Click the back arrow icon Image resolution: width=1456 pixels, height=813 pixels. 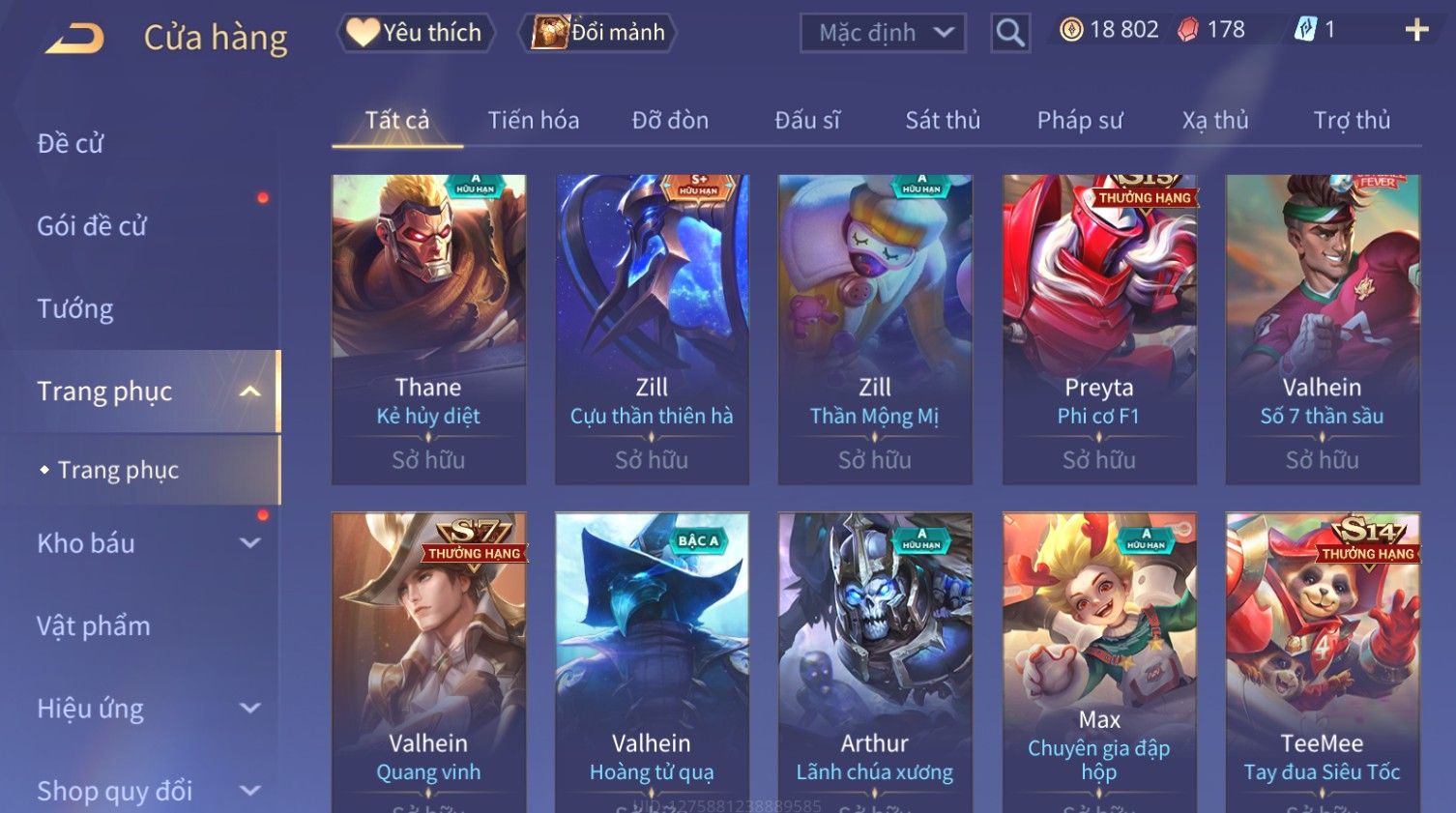[74, 39]
